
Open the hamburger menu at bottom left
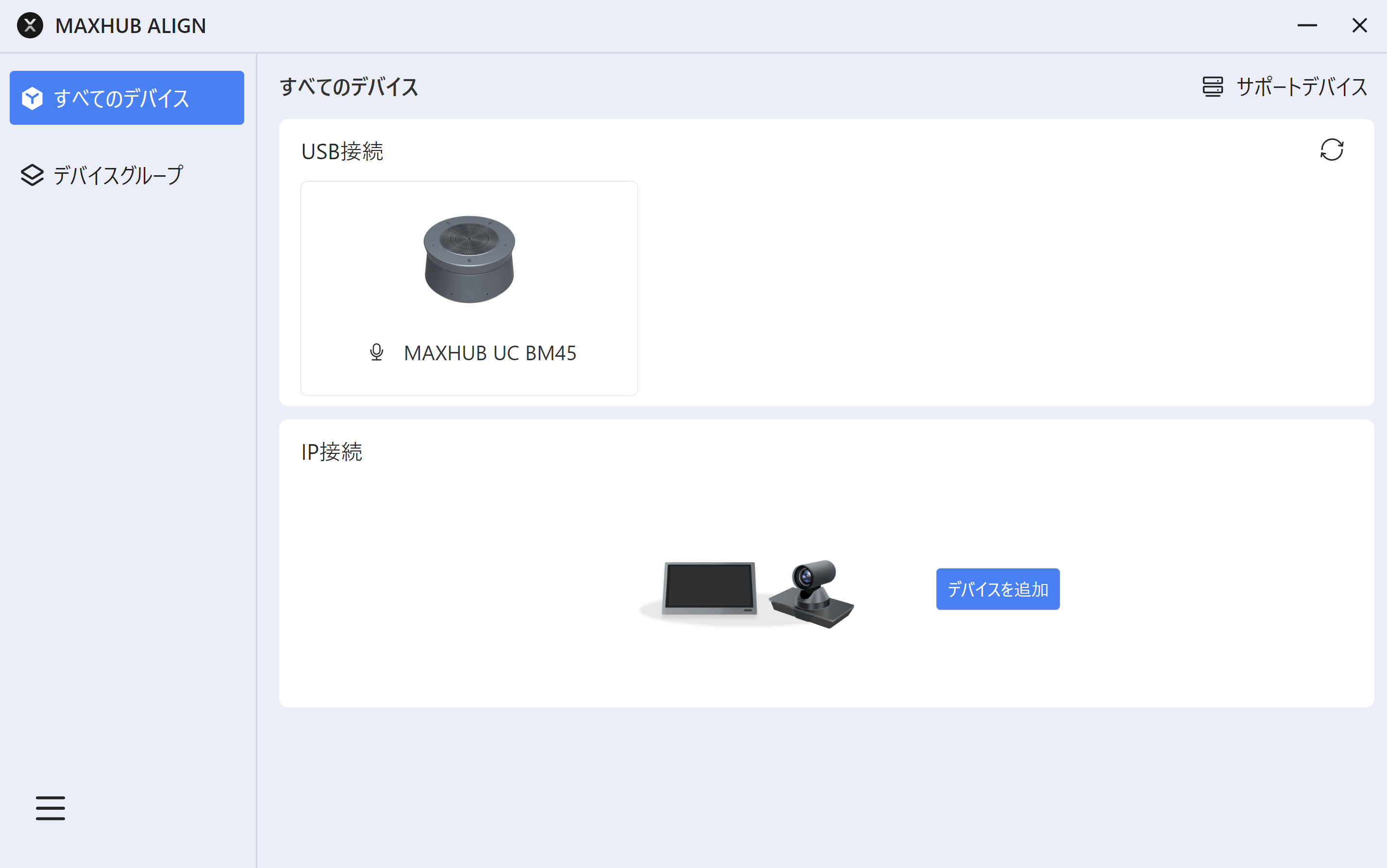50,808
